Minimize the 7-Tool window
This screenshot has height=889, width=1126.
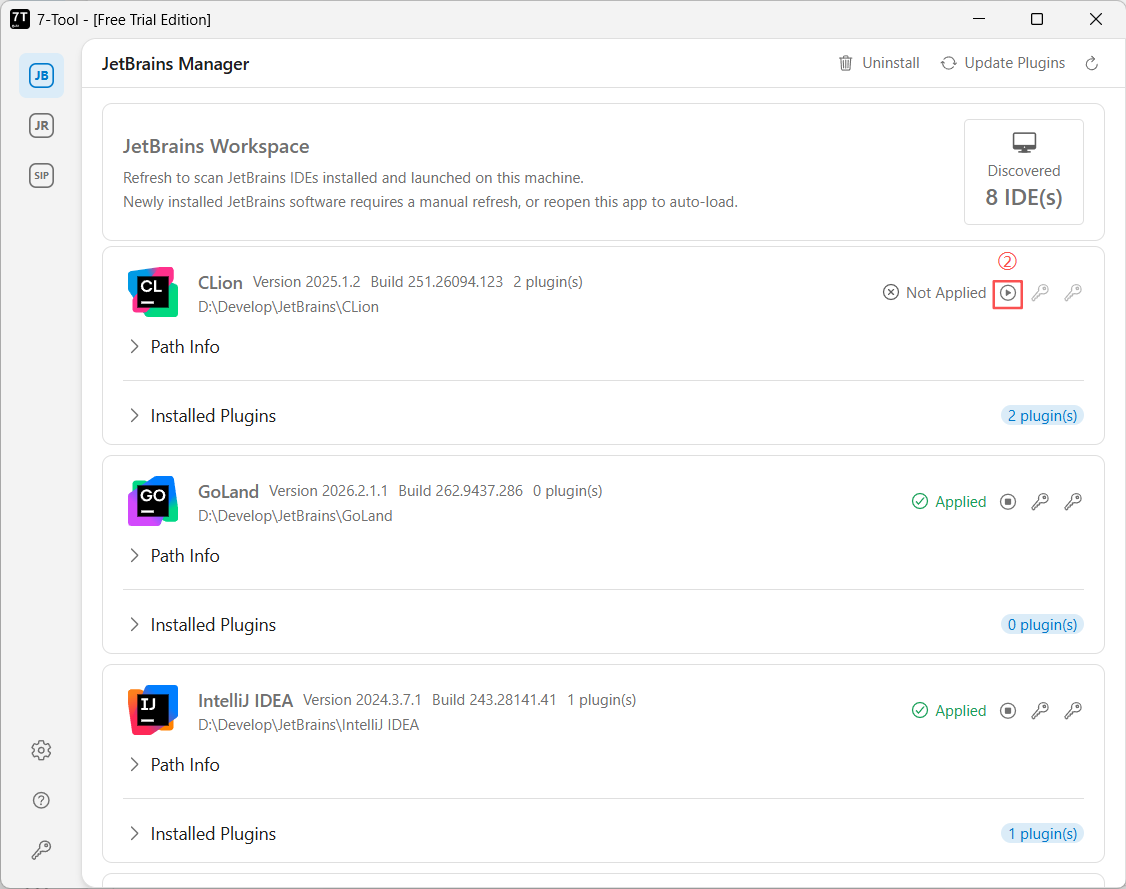979,19
